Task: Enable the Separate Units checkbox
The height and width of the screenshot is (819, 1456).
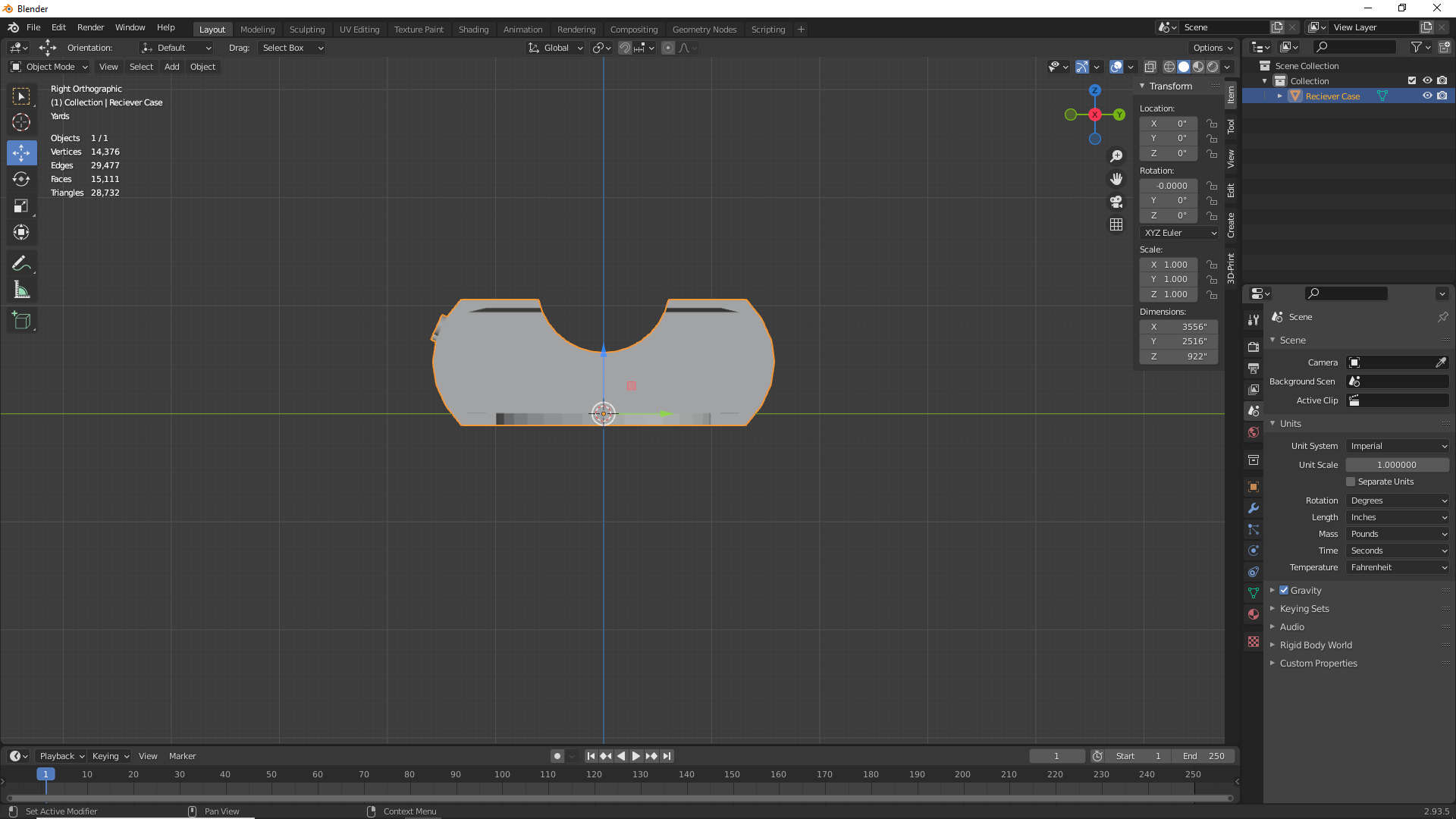Action: 1351,482
